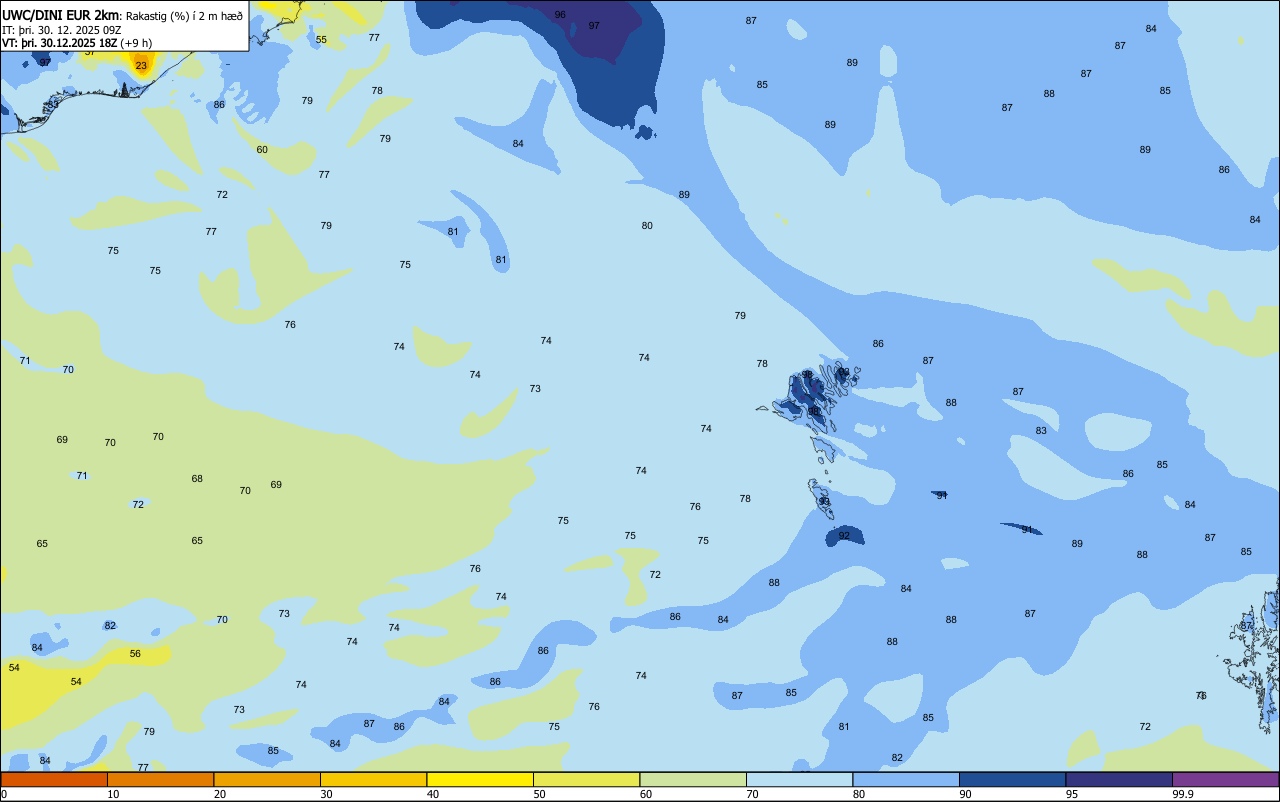Image resolution: width=1280 pixels, height=802 pixels.
Task: Click the title text 'UWC/DINI EUR 2km'
Action: pos(61,15)
